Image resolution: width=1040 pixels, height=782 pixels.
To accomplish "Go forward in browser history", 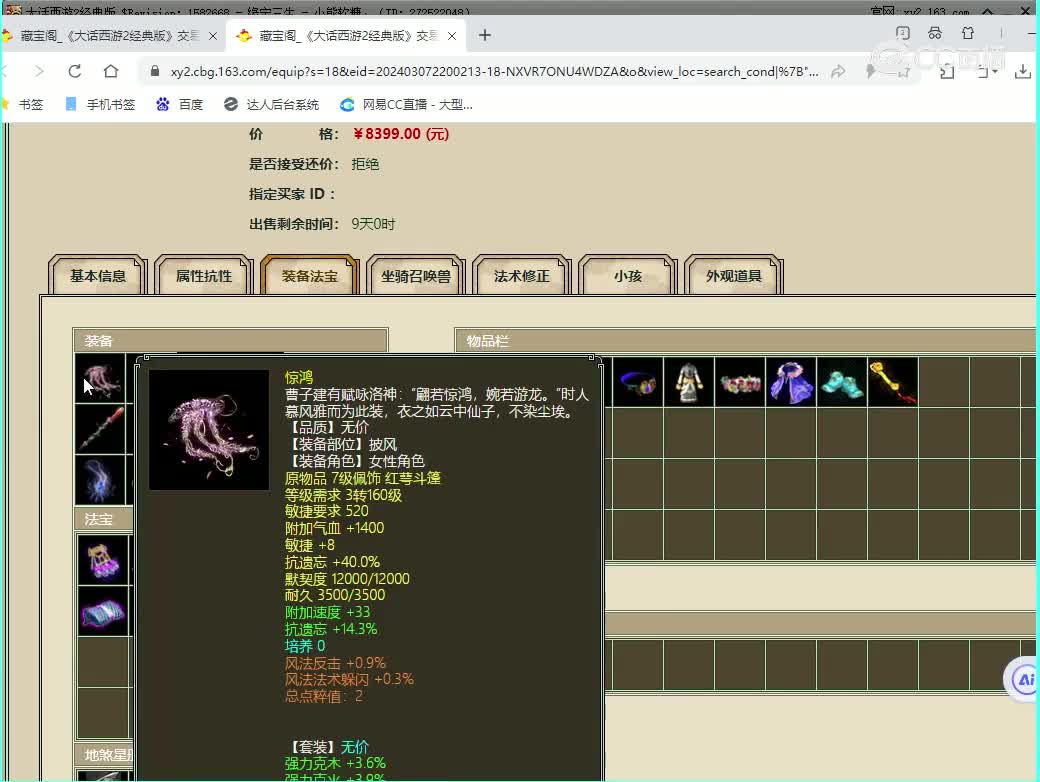I will point(39,71).
